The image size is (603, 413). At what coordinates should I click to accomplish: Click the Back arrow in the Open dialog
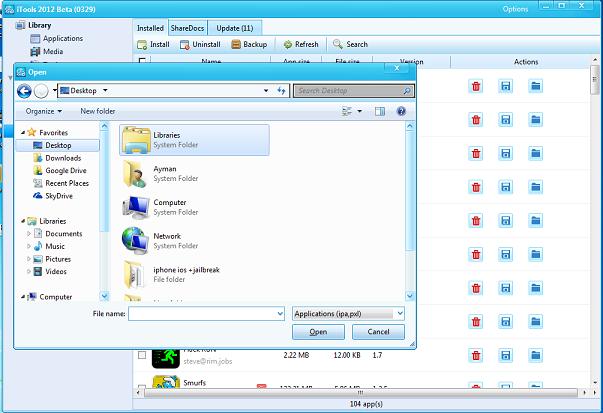(x=24, y=91)
